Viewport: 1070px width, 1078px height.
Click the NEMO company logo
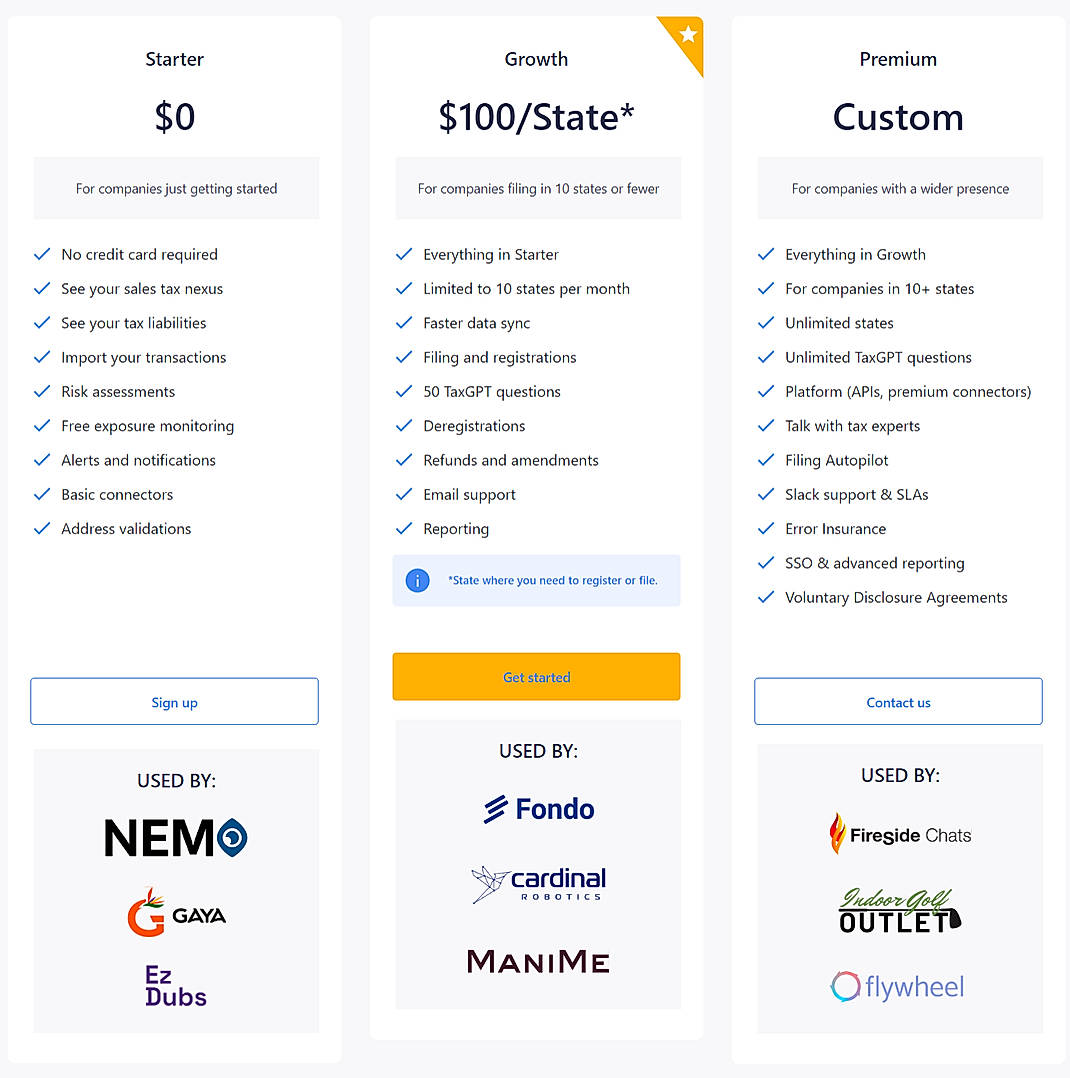coord(175,838)
